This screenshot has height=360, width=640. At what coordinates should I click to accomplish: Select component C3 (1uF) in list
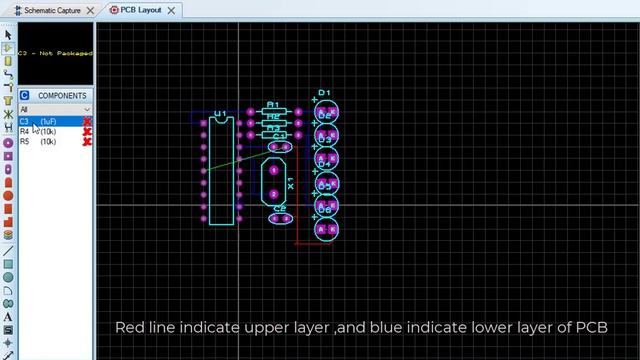pyautogui.click(x=56, y=121)
